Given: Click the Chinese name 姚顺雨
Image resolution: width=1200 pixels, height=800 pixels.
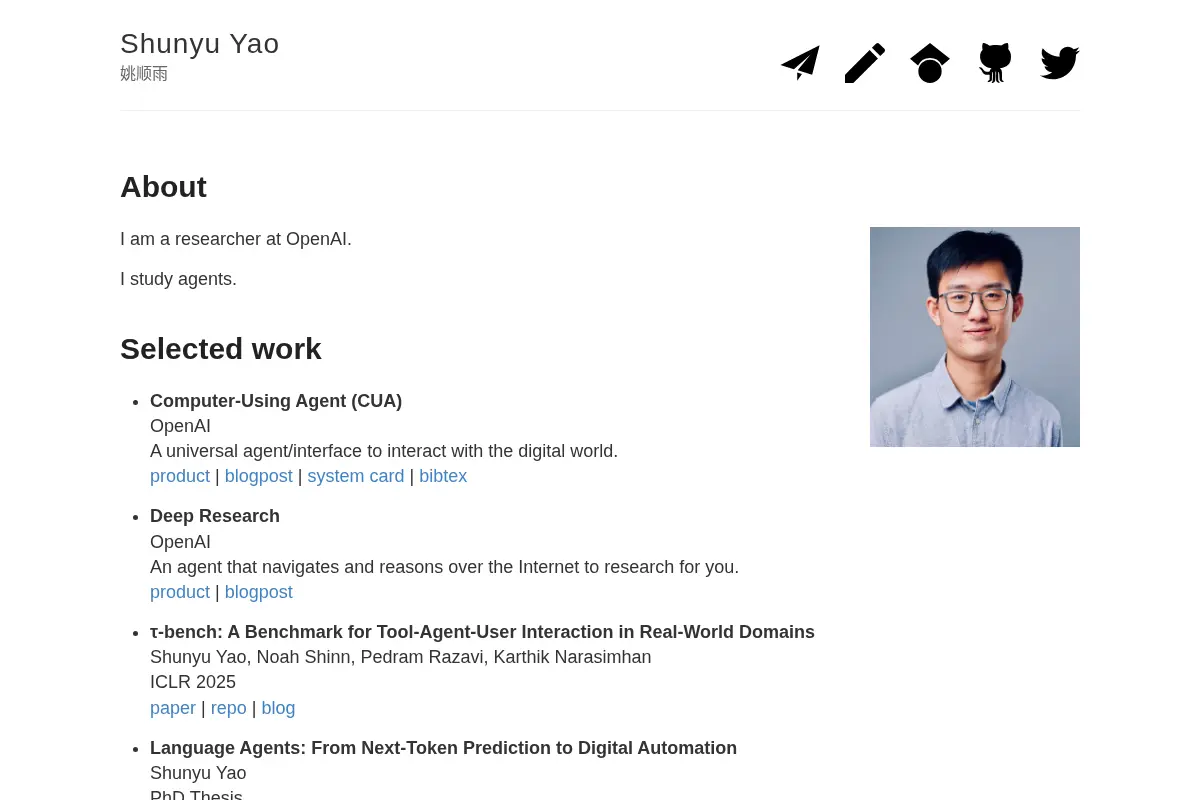Looking at the screenshot, I should [144, 74].
